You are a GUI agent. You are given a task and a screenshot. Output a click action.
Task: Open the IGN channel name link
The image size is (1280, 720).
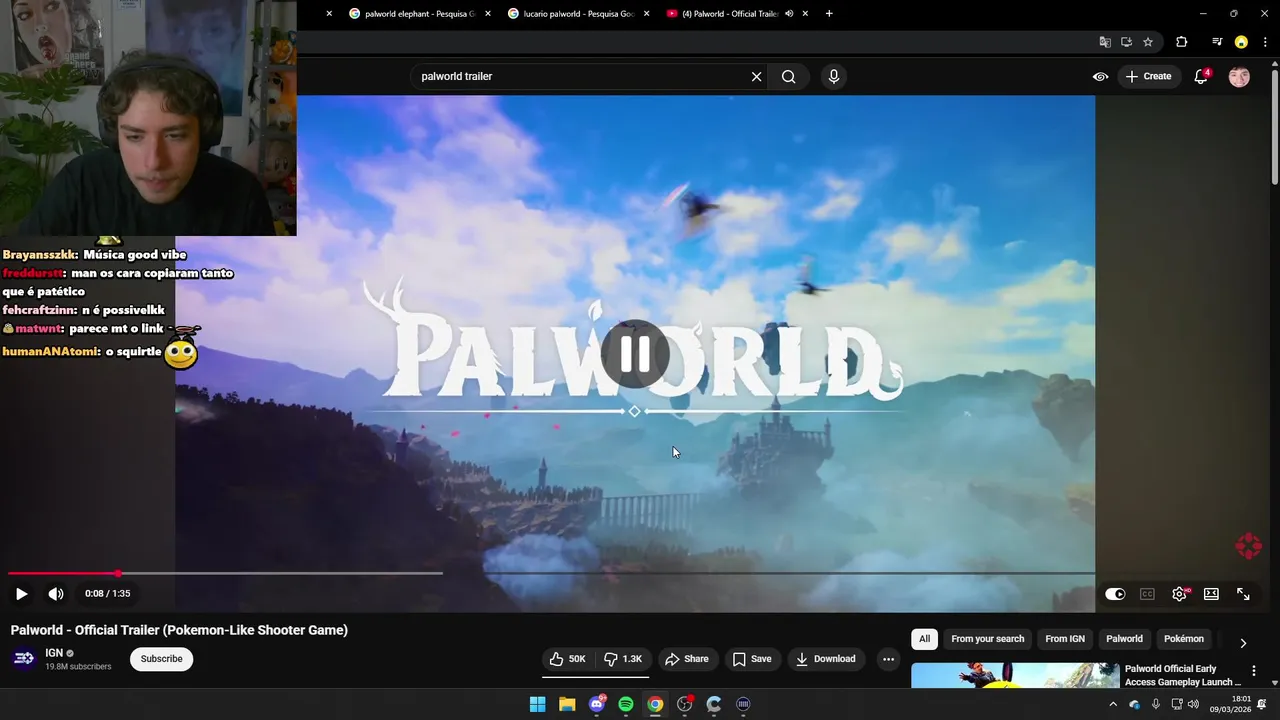(54, 653)
